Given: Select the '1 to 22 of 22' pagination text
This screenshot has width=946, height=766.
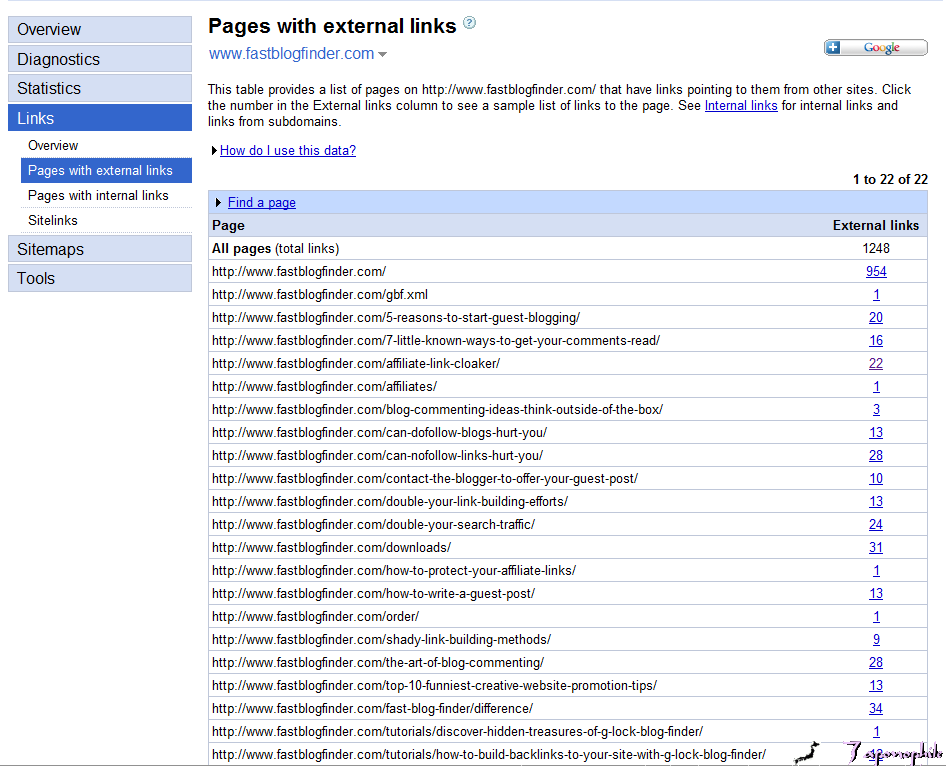Looking at the screenshot, I should tap(890, 179).
